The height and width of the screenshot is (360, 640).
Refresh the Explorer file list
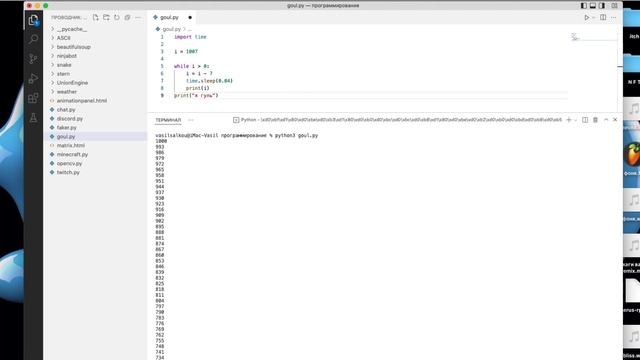point(117,18)
